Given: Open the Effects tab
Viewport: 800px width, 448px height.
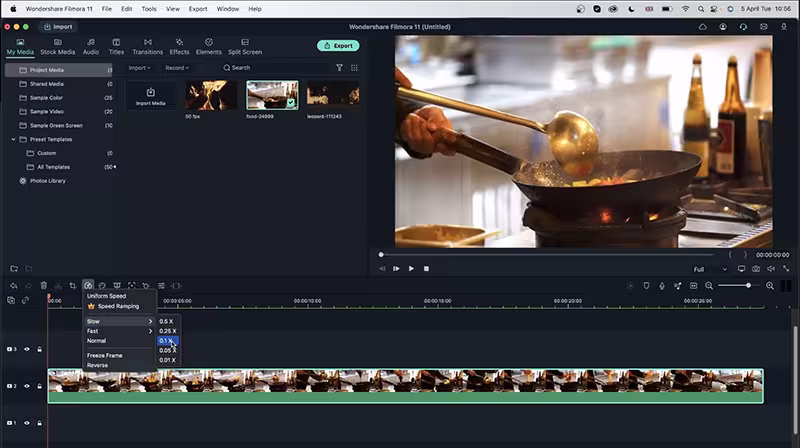Looking at the screenshot, I should pyautogui.click(x=179, y=46).
